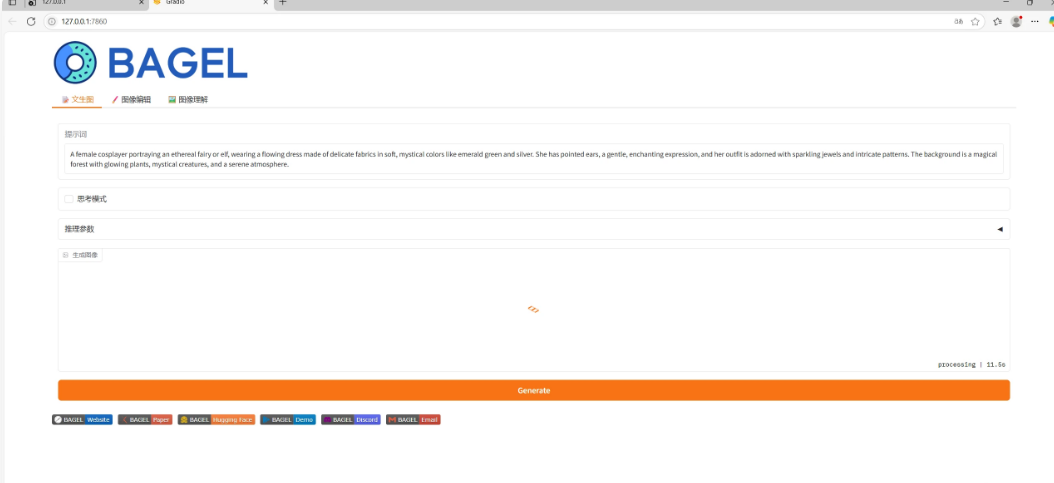Image resolution: width=1054 pixels, height=483 pixels.
Task: Switch to the first 127.0.0.1 browser tab
Action: point(86,3)
